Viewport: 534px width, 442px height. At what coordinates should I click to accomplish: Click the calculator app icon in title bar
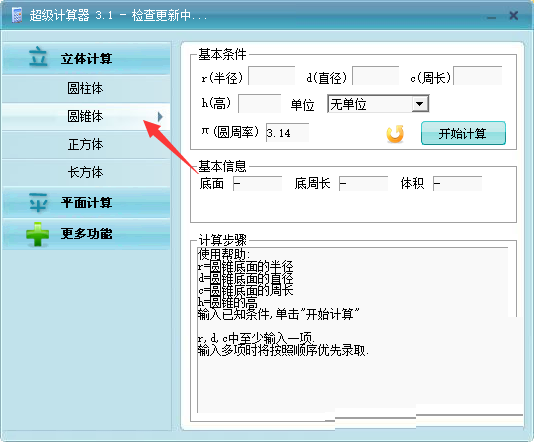[x=16, y=15]
